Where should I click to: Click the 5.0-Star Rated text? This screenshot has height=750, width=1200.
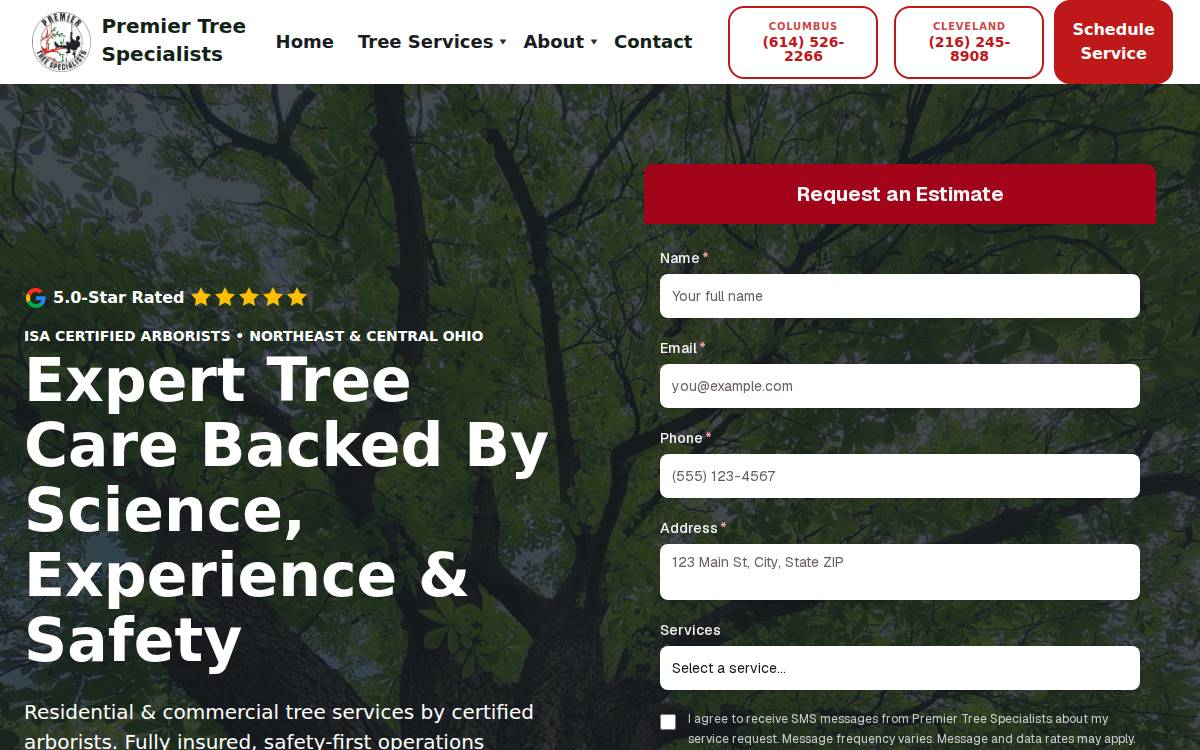(118, 297)
